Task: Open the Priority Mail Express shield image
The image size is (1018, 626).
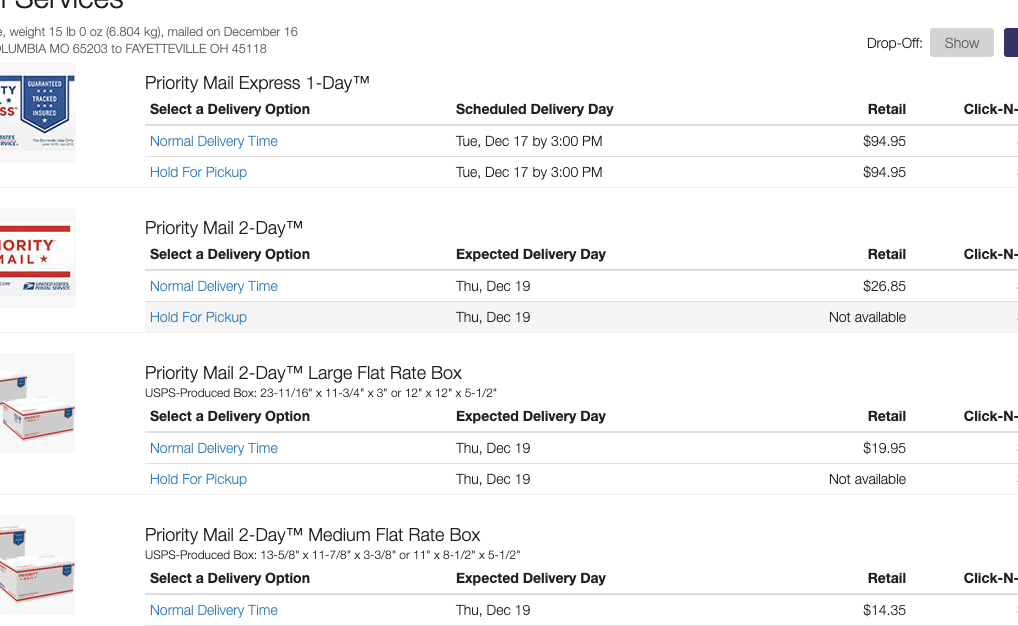Action: [x=38, y=113]
